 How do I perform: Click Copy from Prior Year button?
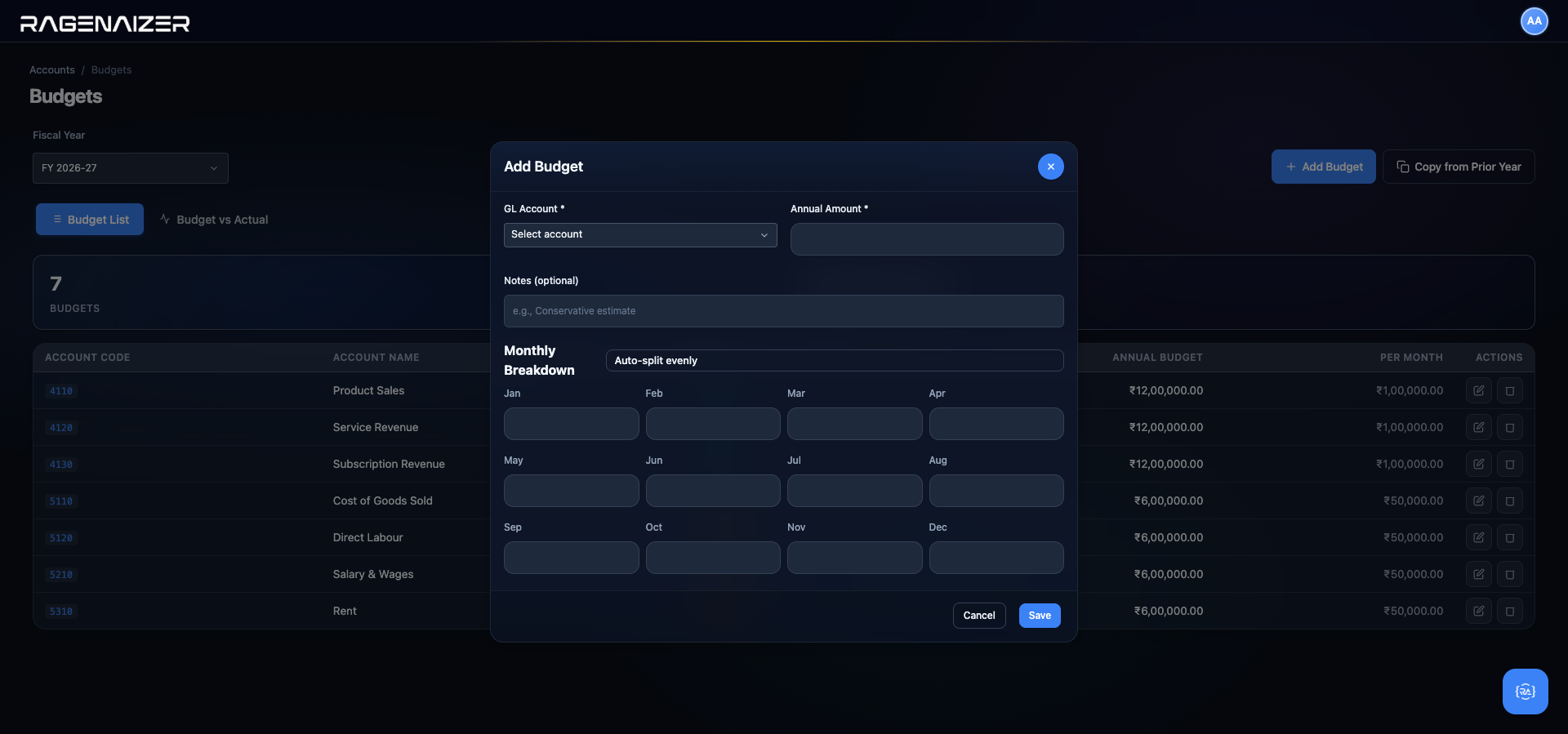coord(1459,167)
